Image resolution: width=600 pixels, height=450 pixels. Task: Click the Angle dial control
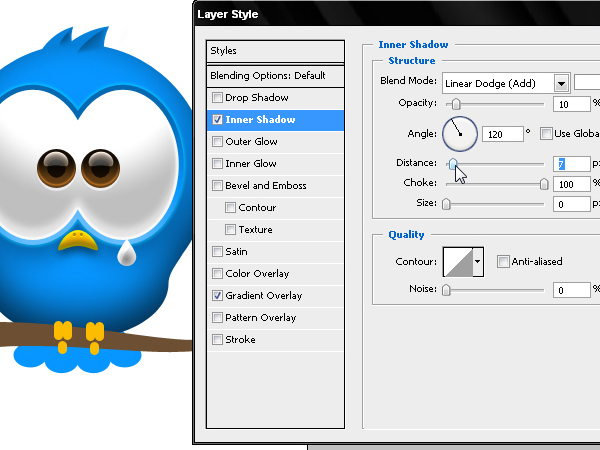coord(459,133)
